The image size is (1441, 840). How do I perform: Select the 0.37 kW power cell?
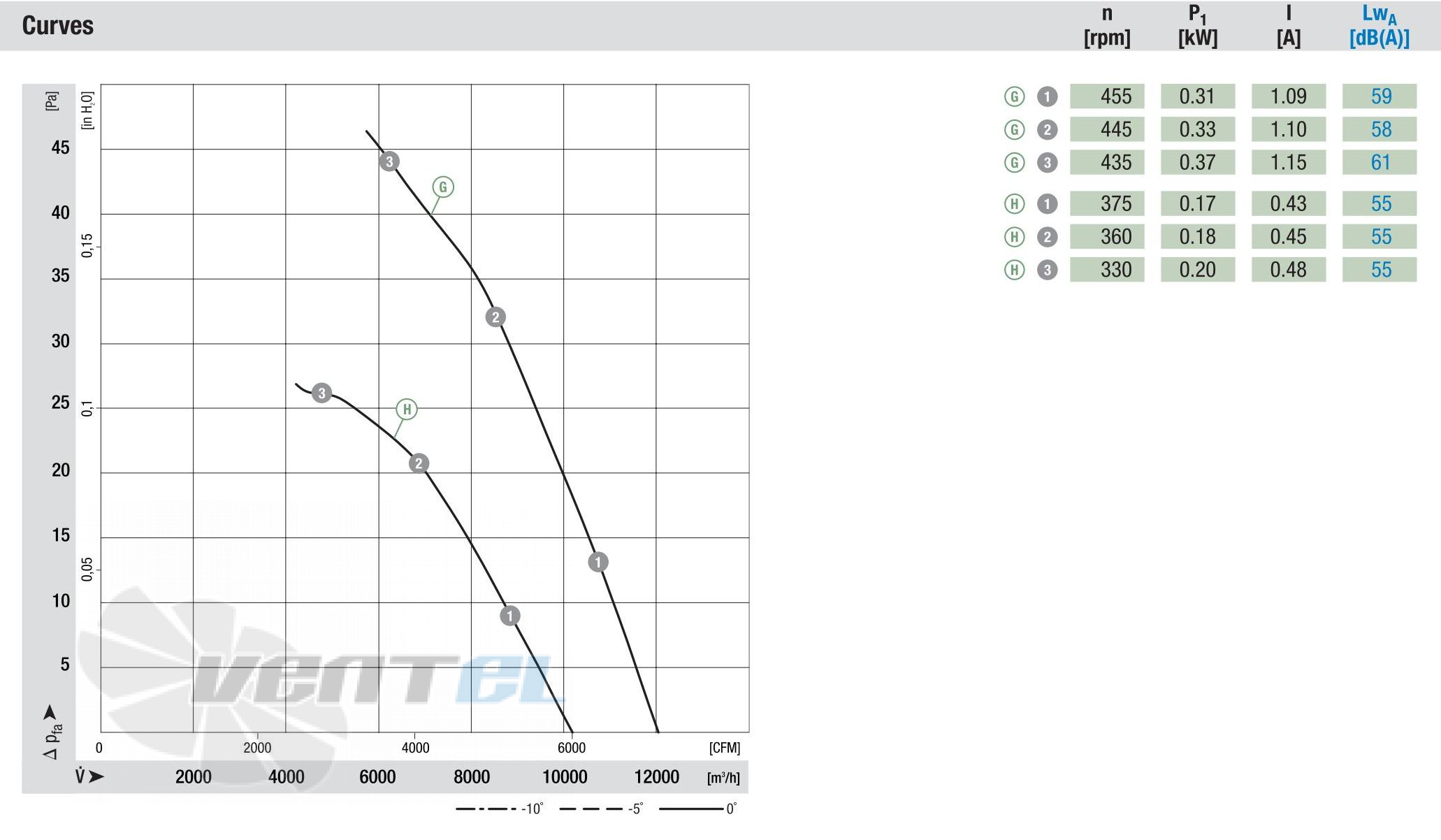[1198, 163]
